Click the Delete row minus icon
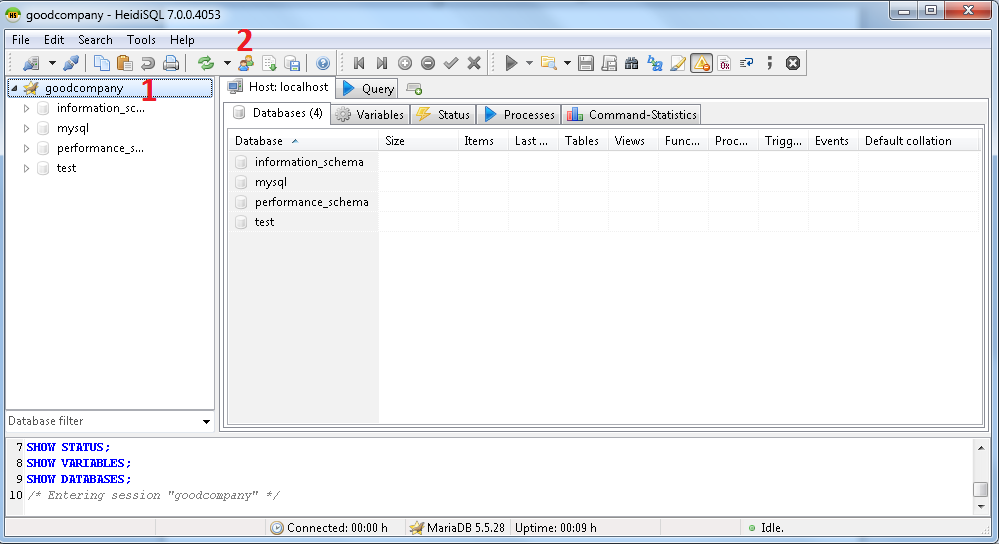Screen dimensions: 999x544 [x=428, y=63]
